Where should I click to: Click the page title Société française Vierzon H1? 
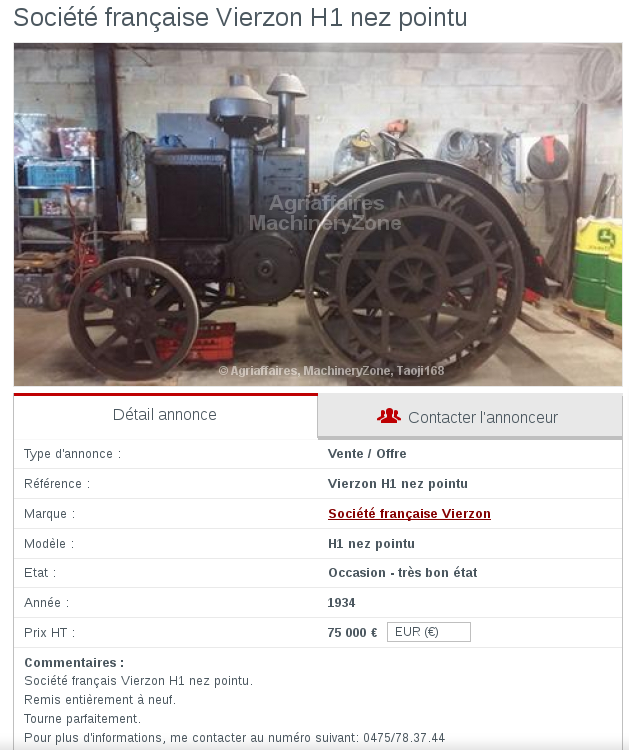click(240, 18)
